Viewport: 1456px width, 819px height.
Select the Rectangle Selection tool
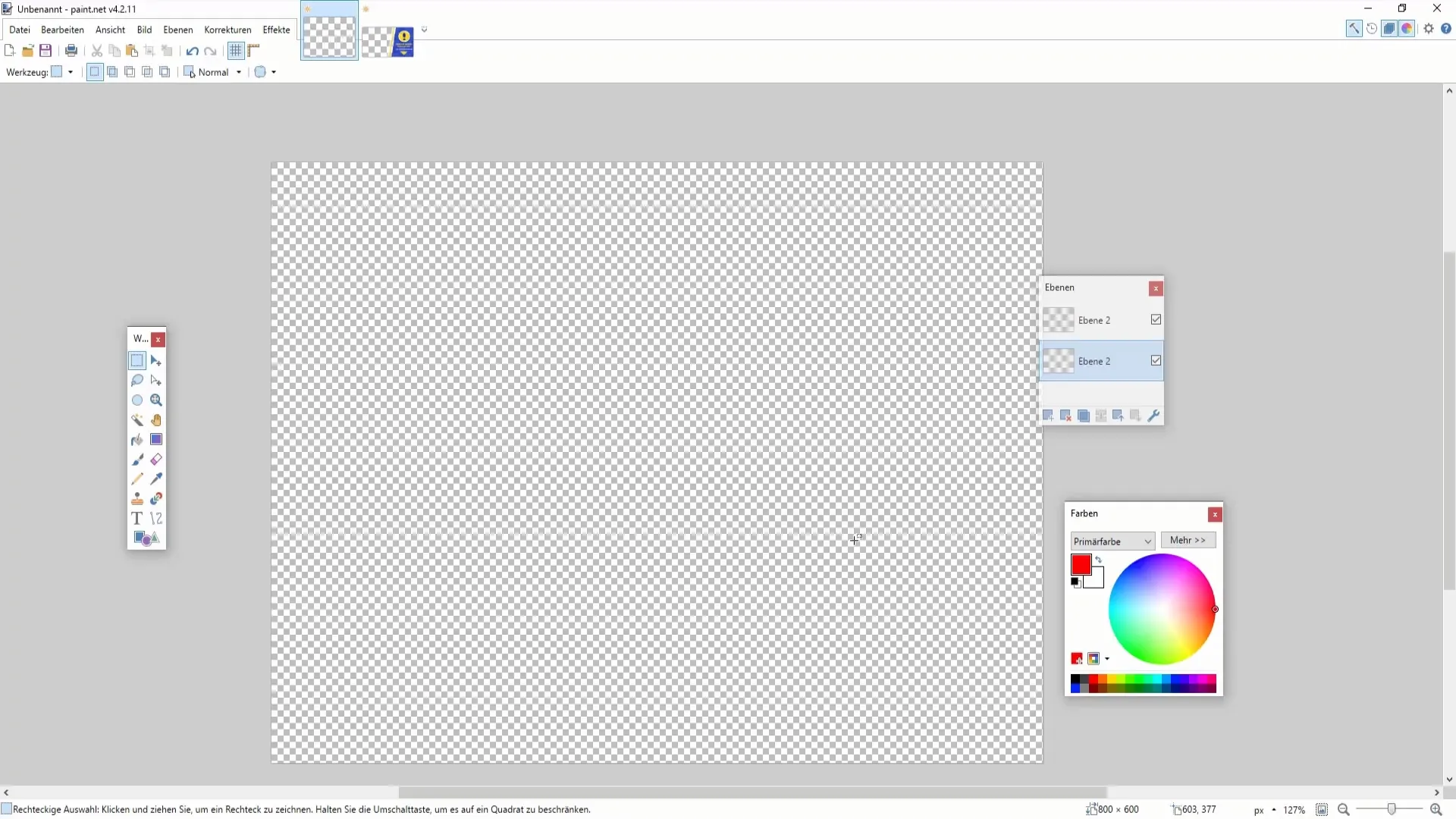137,361
